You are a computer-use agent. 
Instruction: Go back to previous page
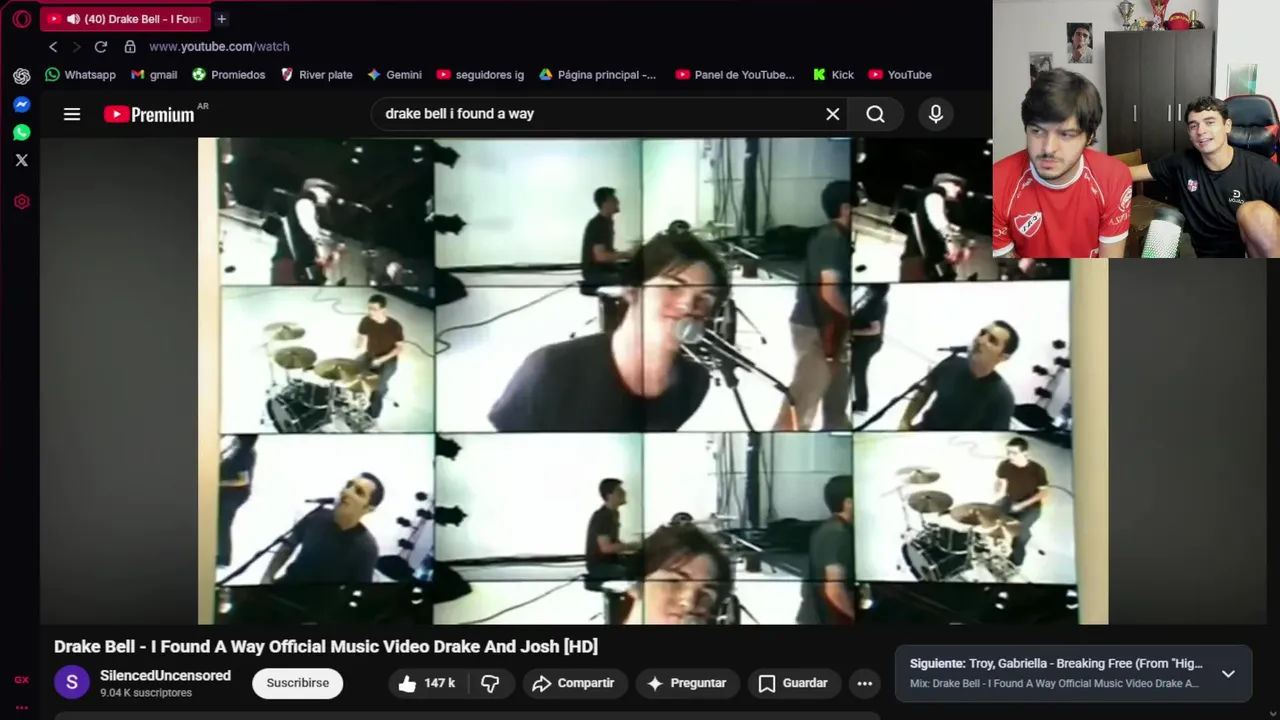click(53, 47)
